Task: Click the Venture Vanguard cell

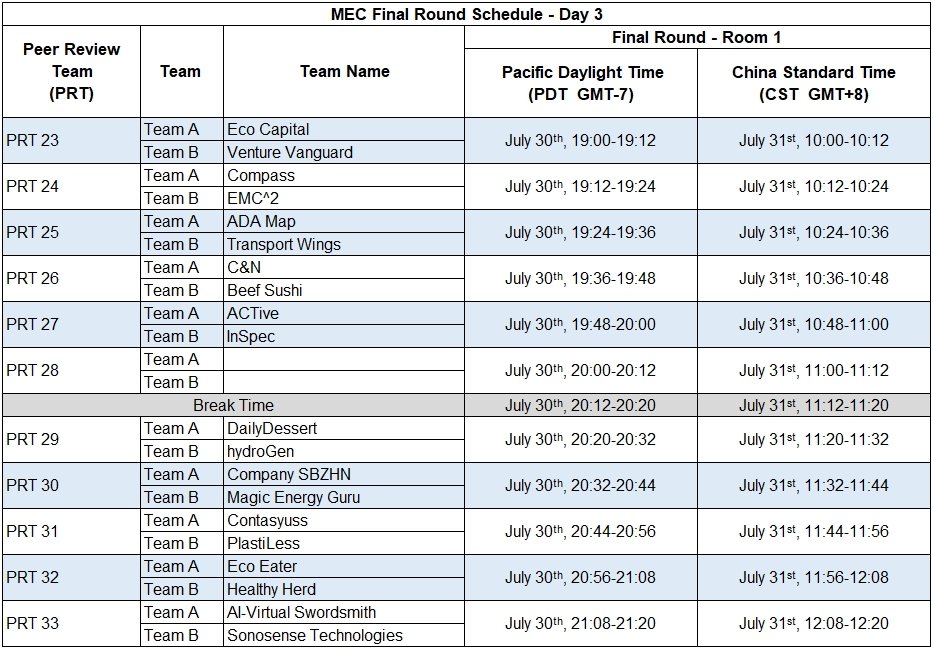Action: pos(343,152)
